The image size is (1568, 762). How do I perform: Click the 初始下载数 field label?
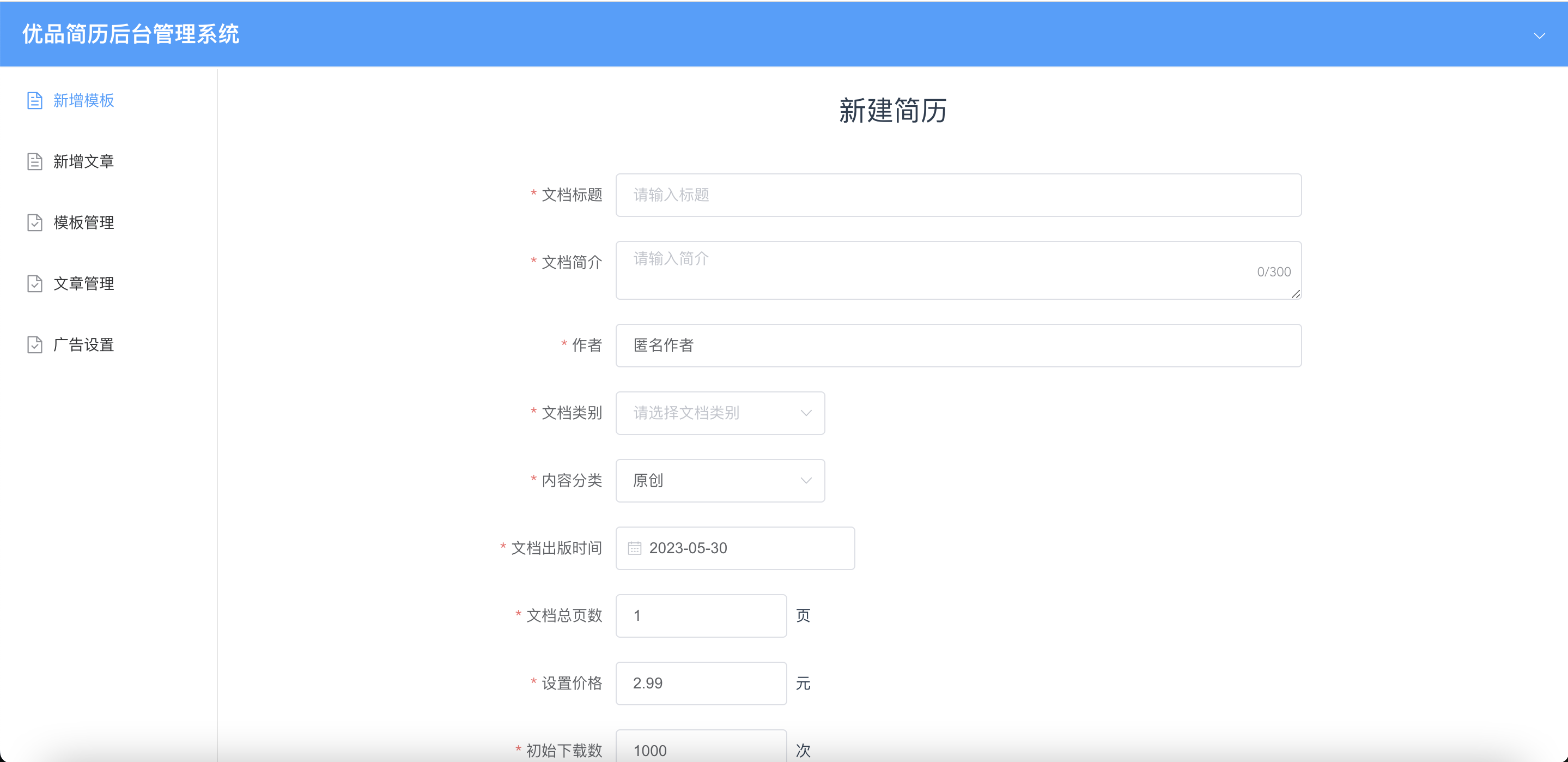click(564, 751)
